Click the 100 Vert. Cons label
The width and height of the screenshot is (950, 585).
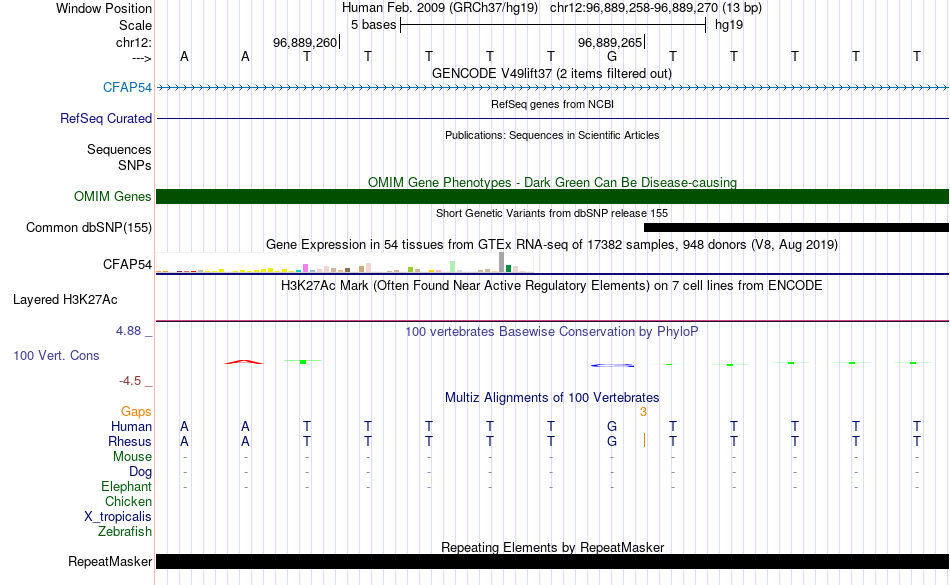coord(56,355)
